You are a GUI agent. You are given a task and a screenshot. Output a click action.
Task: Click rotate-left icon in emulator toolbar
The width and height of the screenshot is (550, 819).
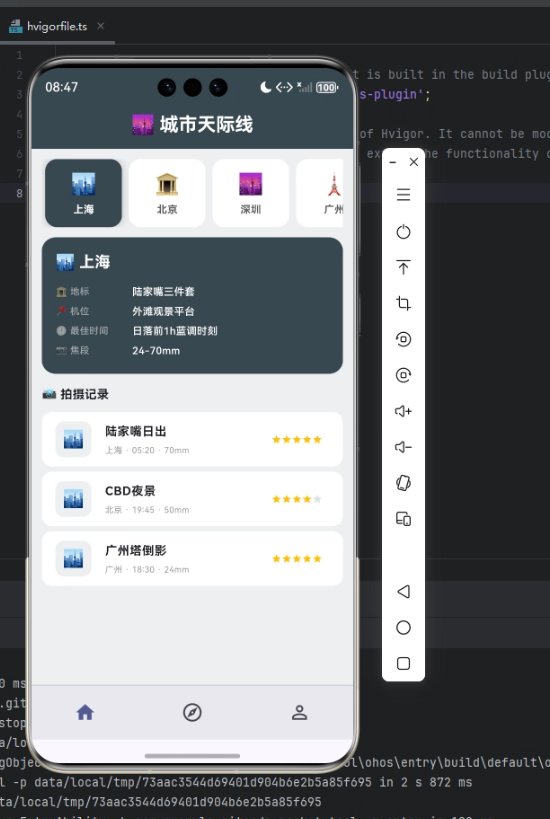[403, 340]
